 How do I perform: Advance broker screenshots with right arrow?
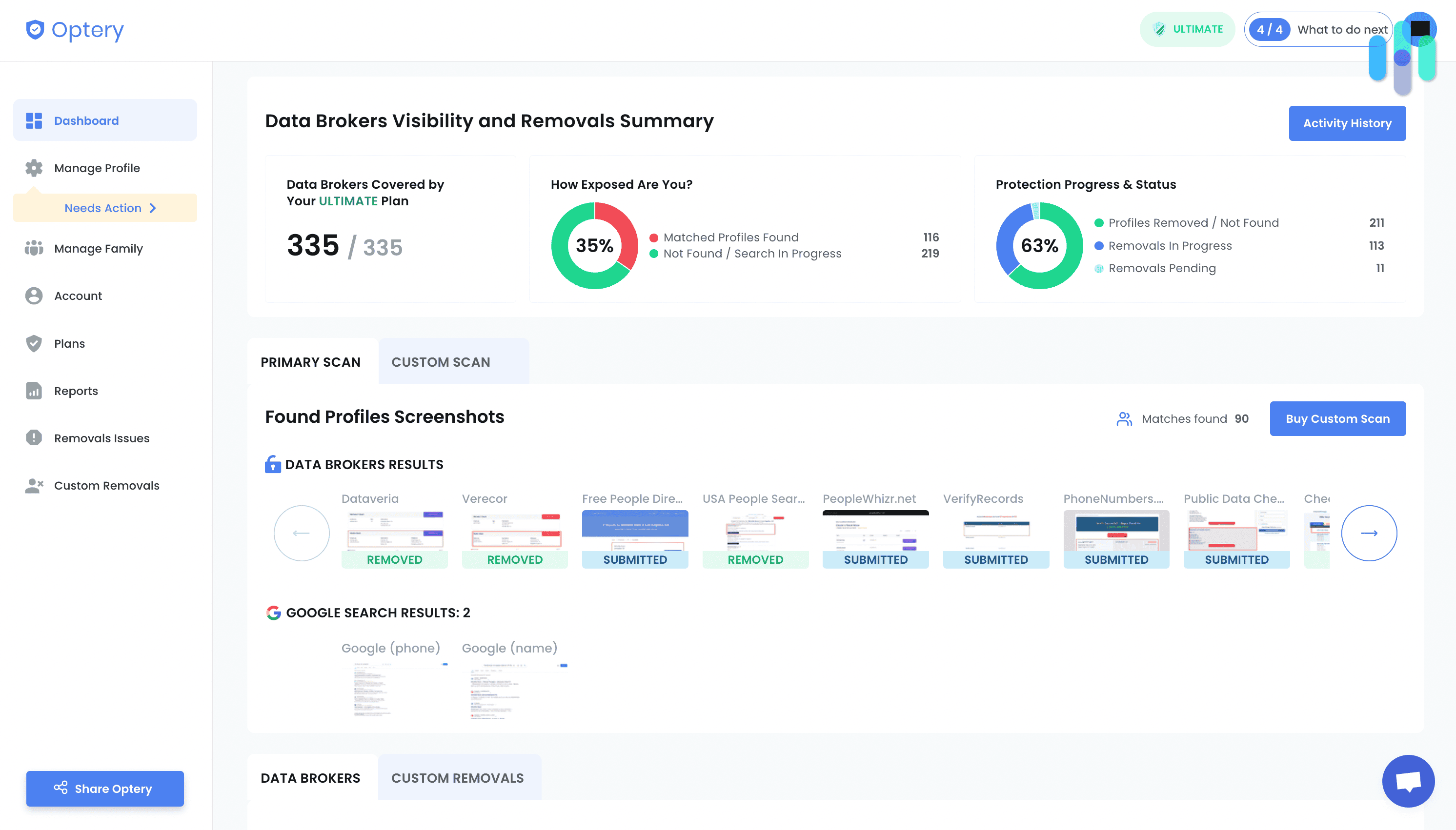(1369, 533)
